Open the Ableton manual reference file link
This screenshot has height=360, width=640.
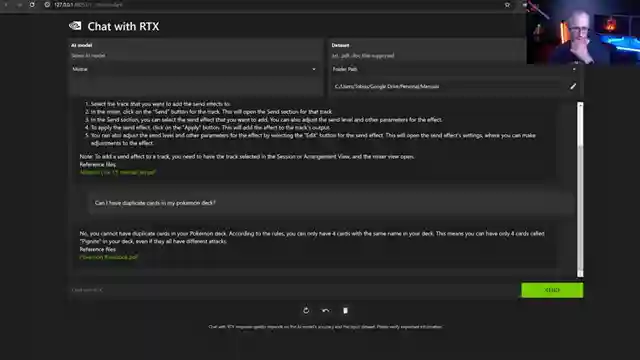click(x=118, y=172)
